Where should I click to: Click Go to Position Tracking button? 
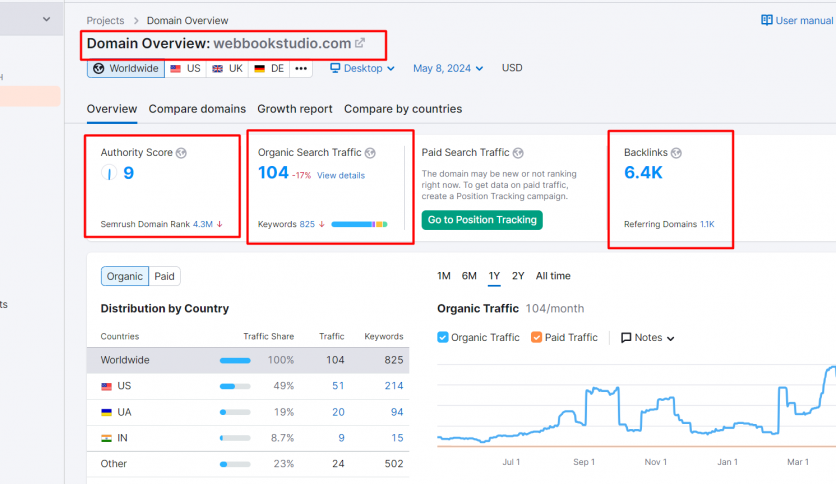(482, 220)
